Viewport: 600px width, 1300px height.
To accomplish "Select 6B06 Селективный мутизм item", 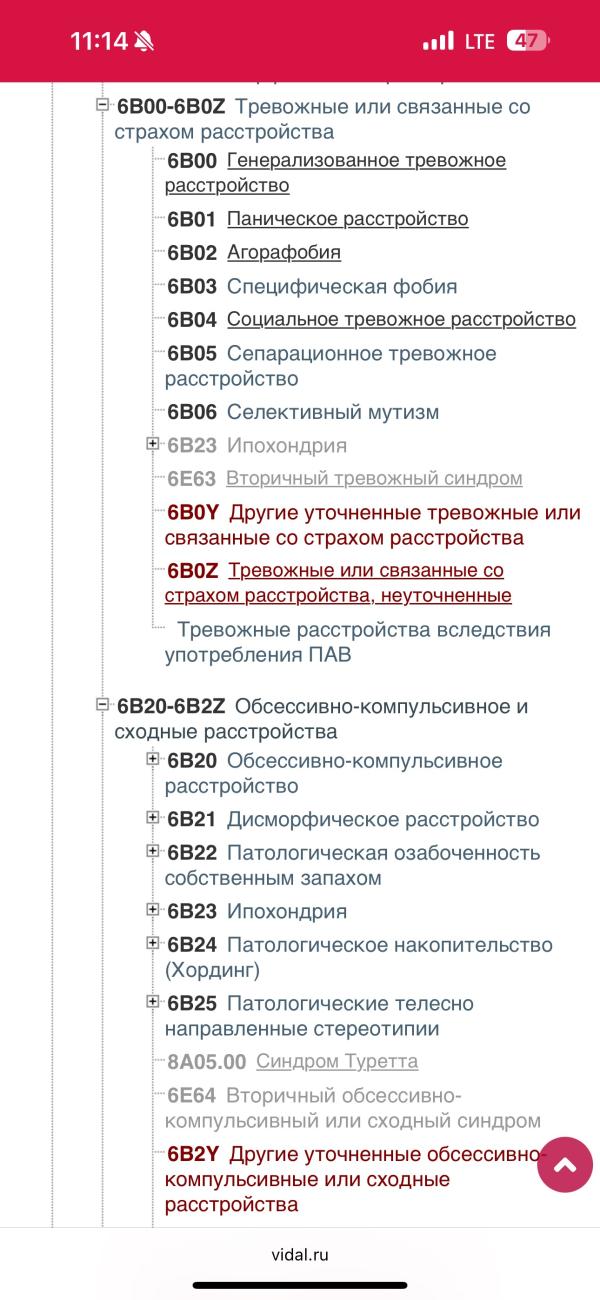I will pos(303,412).
